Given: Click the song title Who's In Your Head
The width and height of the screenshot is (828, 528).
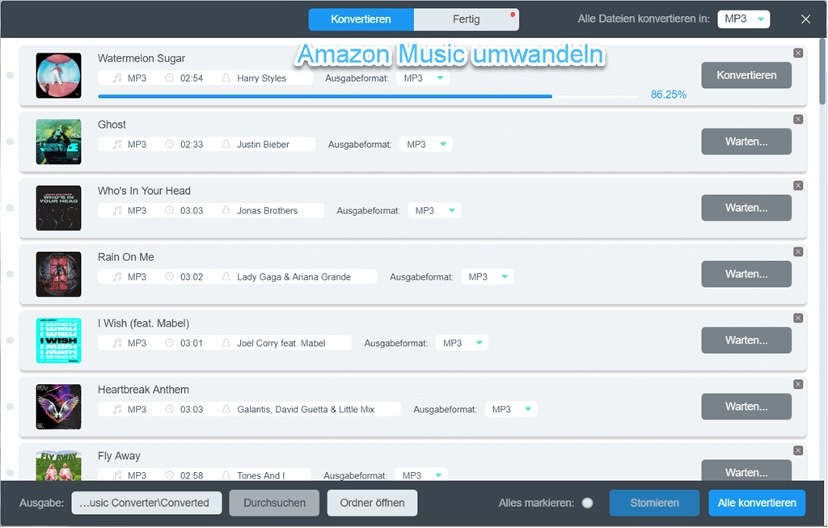Looking at the screenshot, I should (144, 191).
